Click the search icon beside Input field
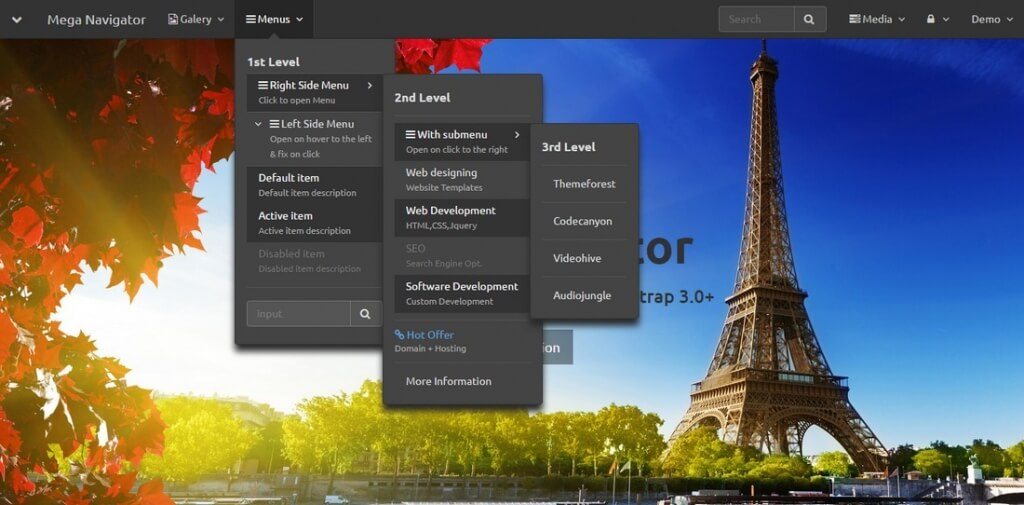This screenshot has width=1024, height=505. click(366, 314)
